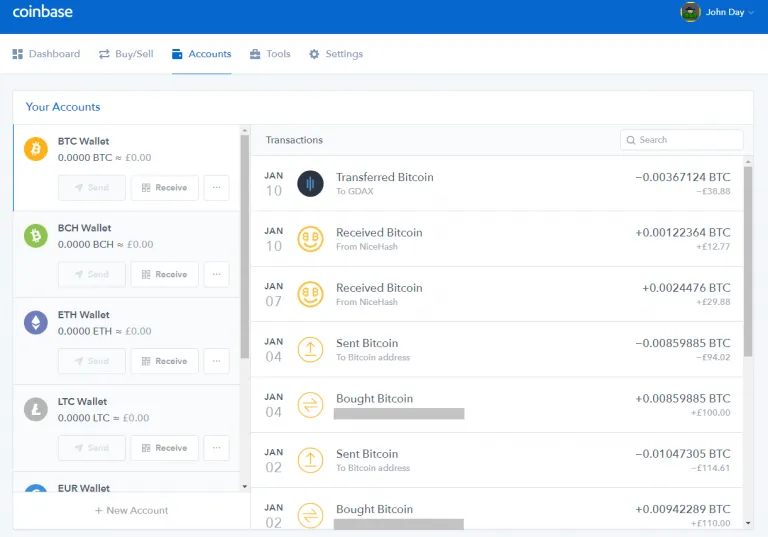Click the Dashboard grid icon
Image resolution: width=768 pixels, height=537 pixels.
[x=18, y=54]
